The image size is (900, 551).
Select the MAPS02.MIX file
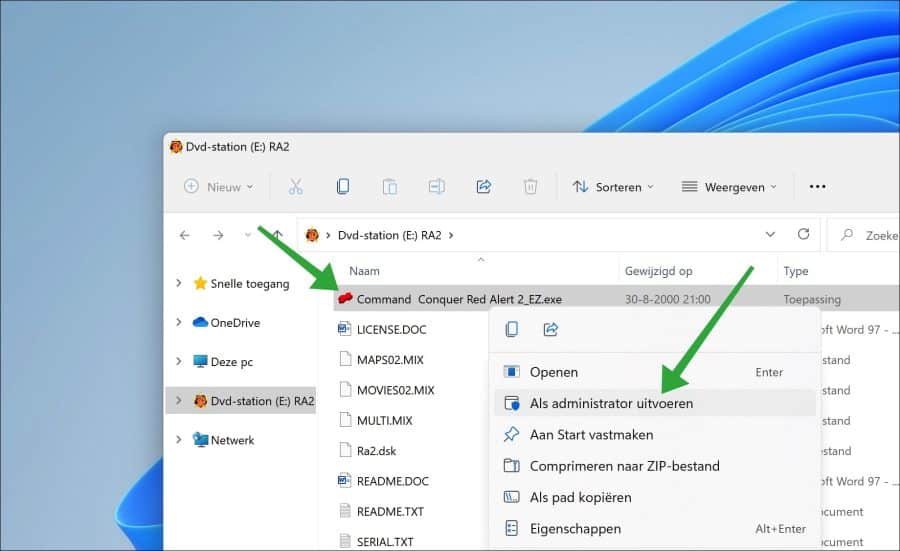point(390,360)
